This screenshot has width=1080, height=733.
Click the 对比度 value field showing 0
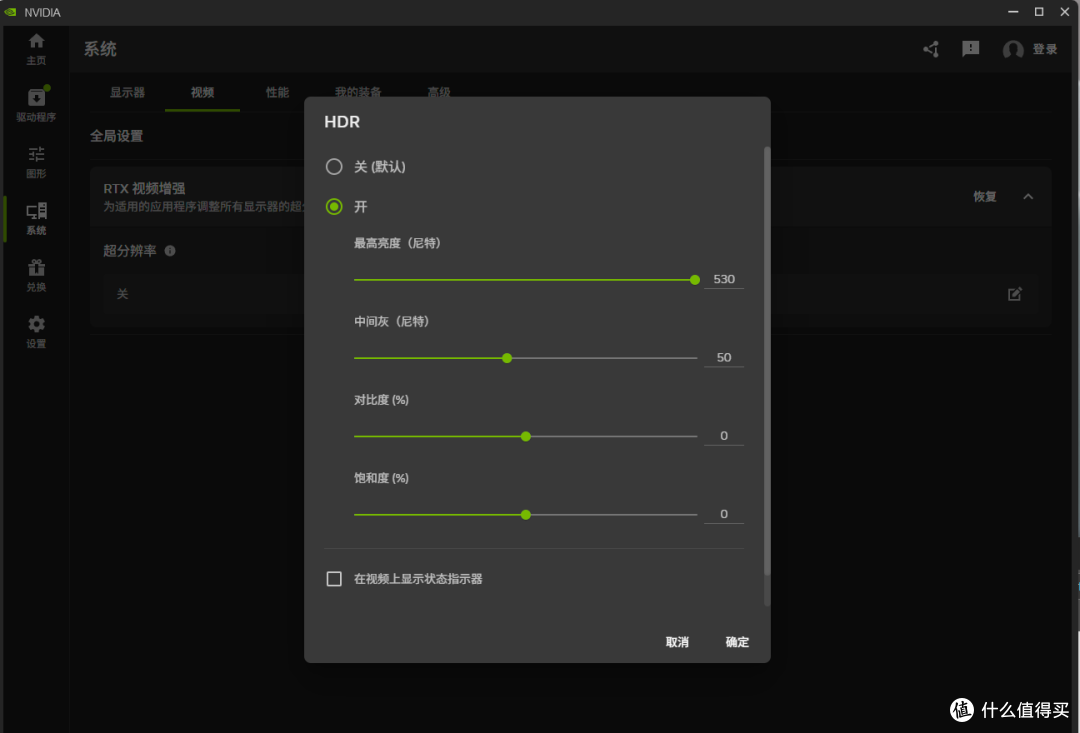(724, 436)
